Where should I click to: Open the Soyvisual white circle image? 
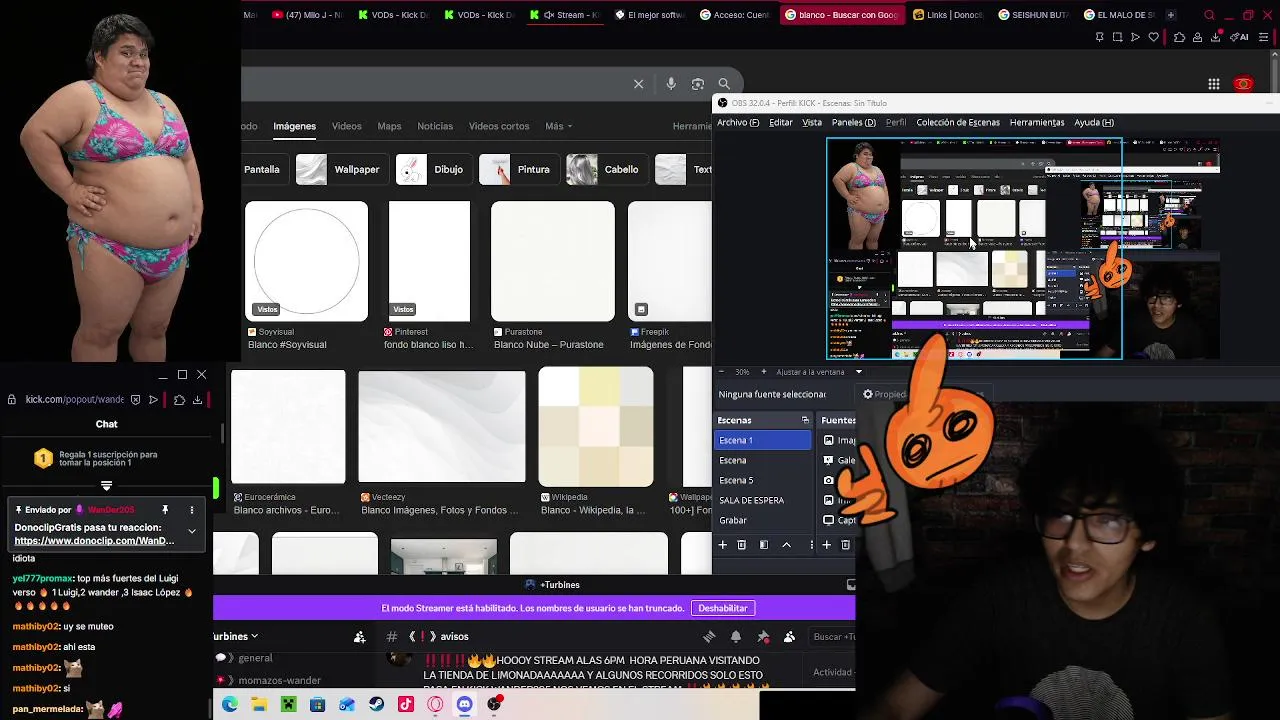[307, 261]
